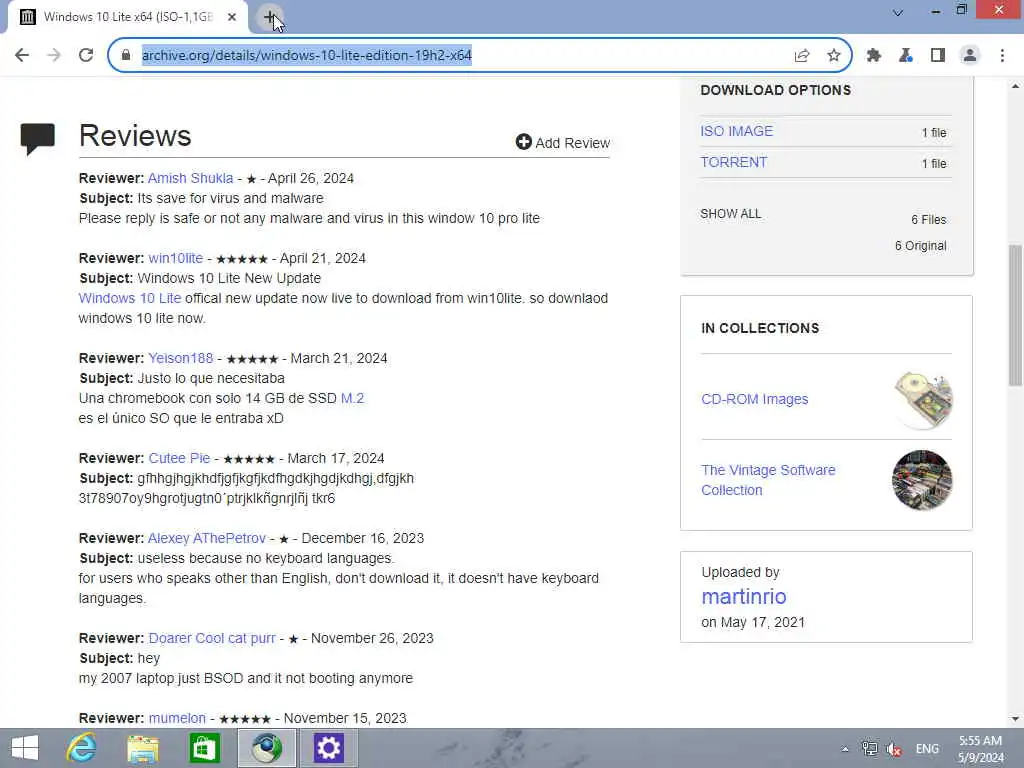Viewport: 1024px width, 768px height.
Task: Open the CD-ROM Images collection
Action: (x=754, y=399)
